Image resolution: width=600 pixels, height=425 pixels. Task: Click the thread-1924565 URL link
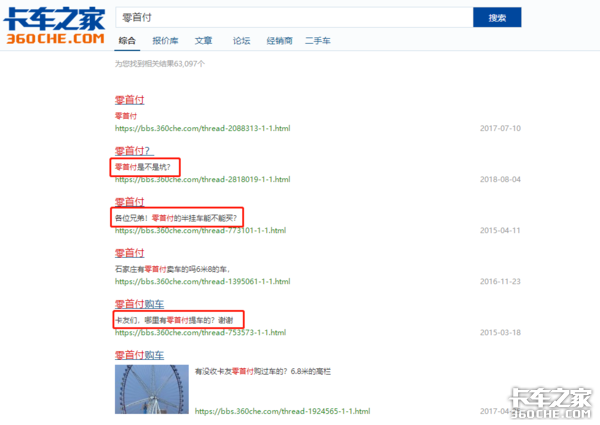[x=282, y=411]
